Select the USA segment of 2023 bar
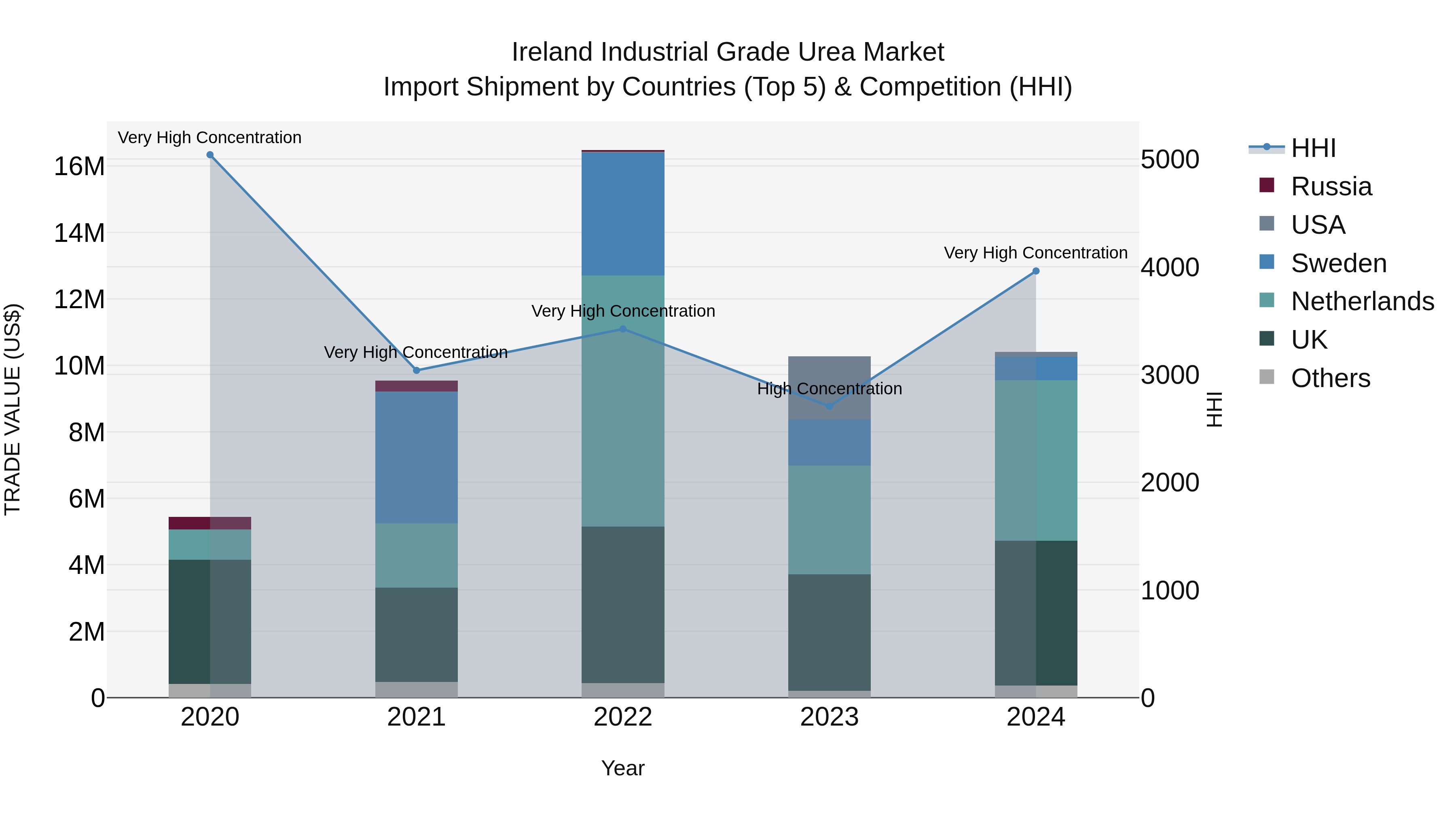Viewport: 1456px width, 819px height. coord(830,388)
